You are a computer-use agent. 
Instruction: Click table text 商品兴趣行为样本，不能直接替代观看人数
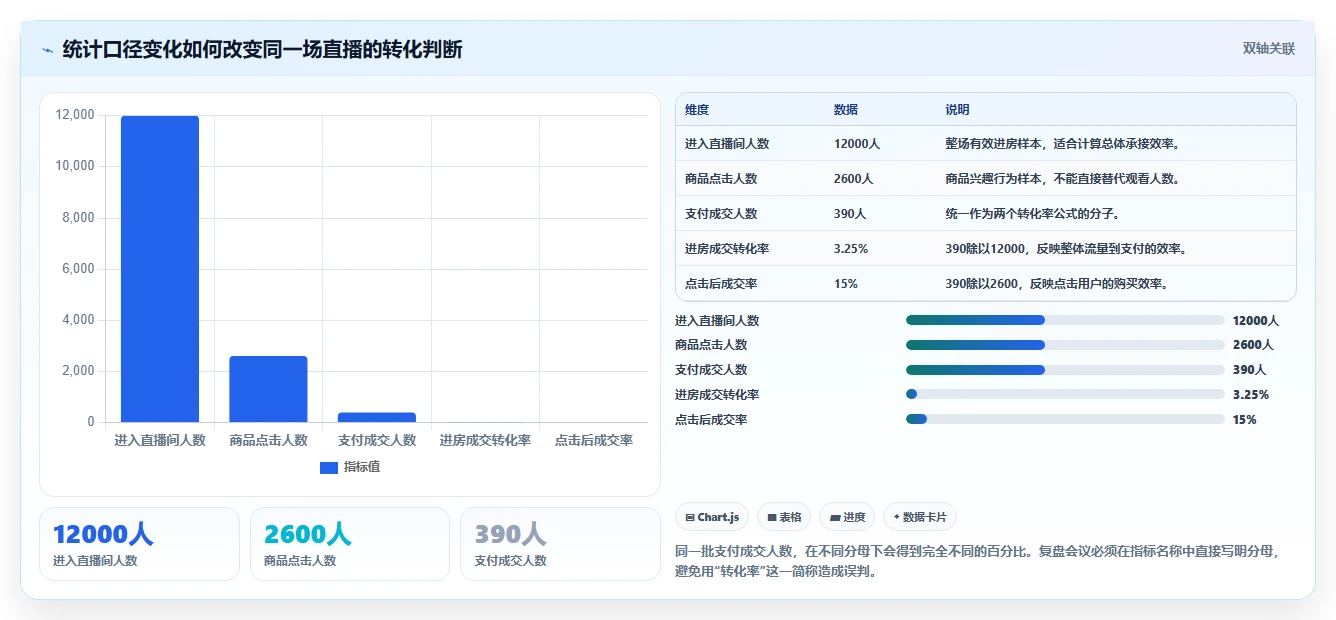(1064, 179)
